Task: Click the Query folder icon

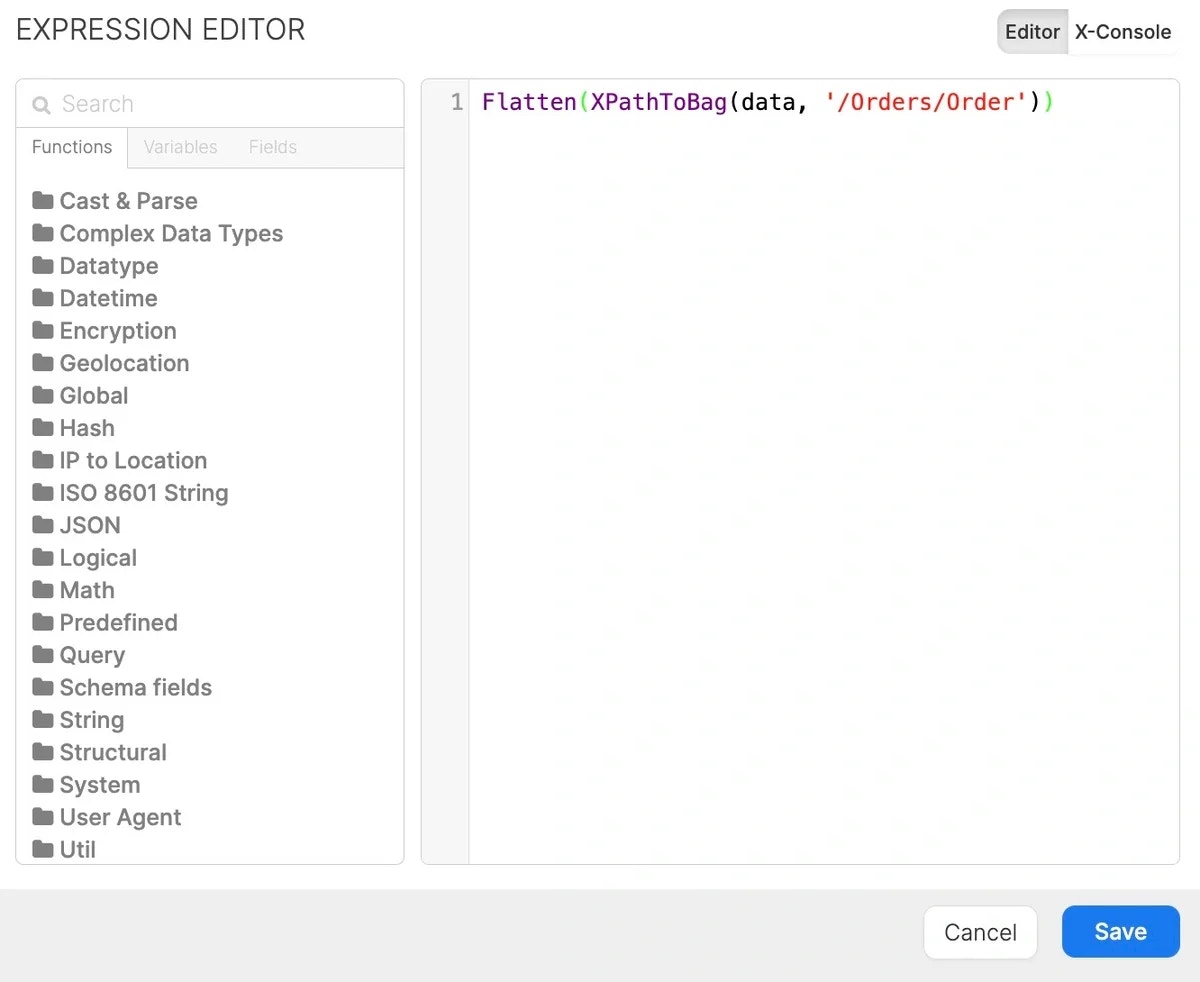Action: [43, 654]
